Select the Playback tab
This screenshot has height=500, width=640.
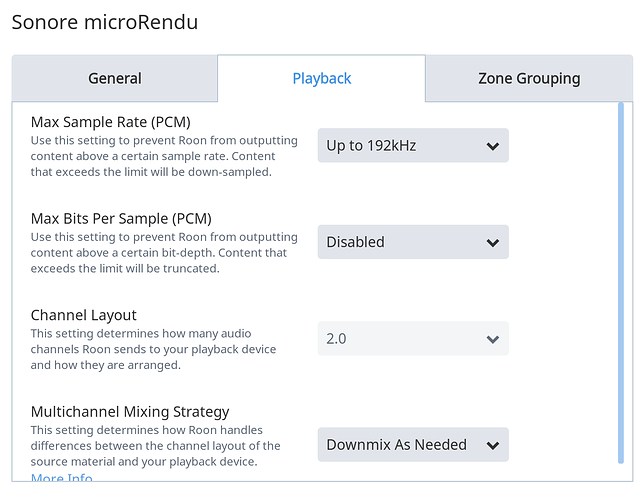pyautogui.click(x=322, y=78)
